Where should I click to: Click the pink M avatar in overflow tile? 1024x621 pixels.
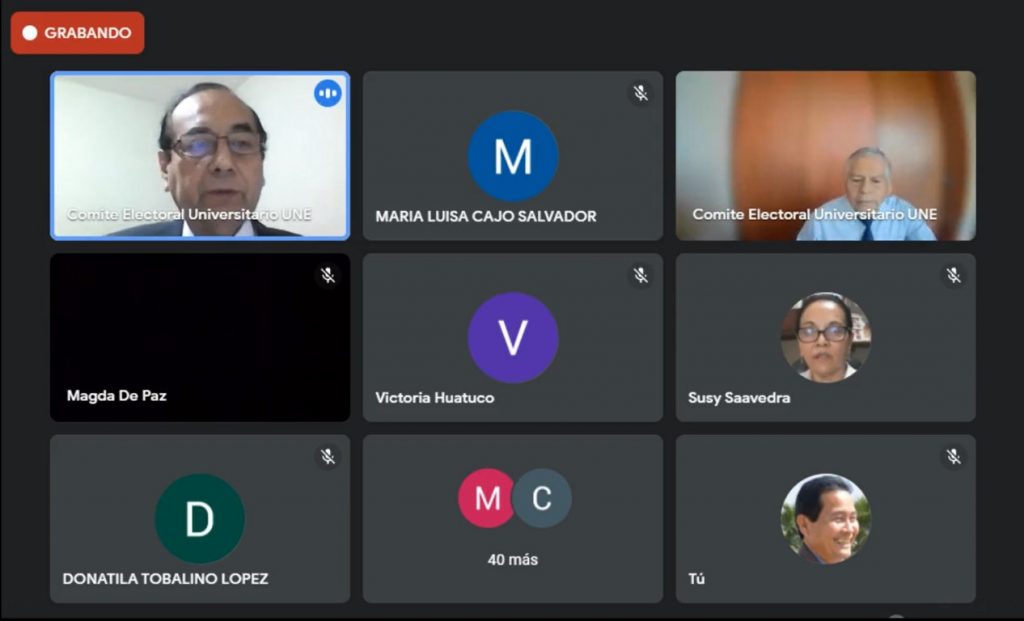pos(487,498)
